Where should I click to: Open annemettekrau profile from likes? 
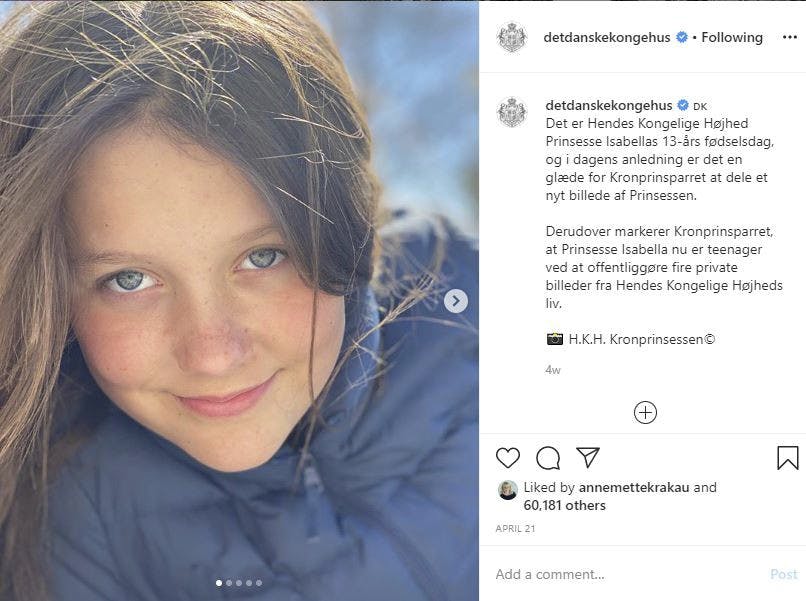pos(634,488)
